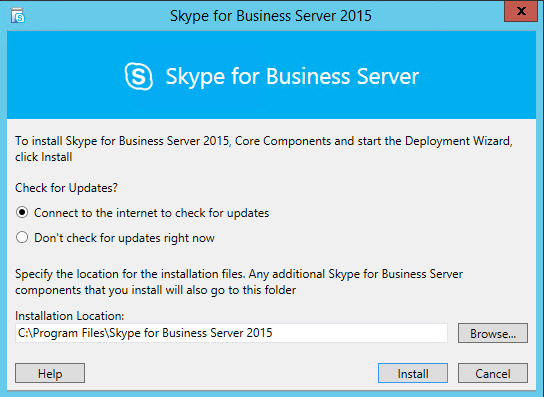
Task: Click the 'To install Skype for Business' instruction text
Action: 264,149
